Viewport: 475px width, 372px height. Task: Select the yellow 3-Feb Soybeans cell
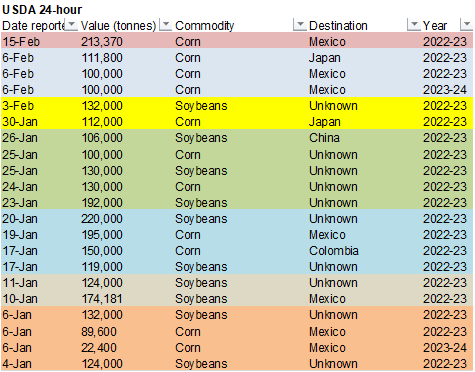[201, 106]
